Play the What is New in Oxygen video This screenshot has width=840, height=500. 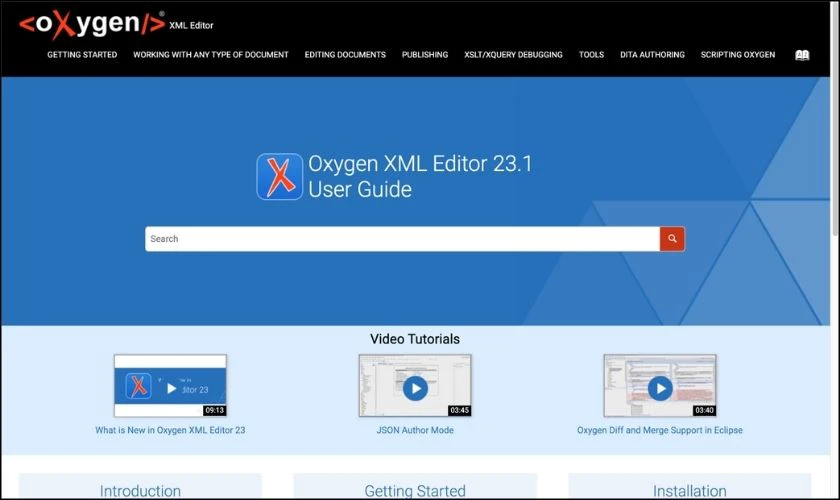[171, 388]
